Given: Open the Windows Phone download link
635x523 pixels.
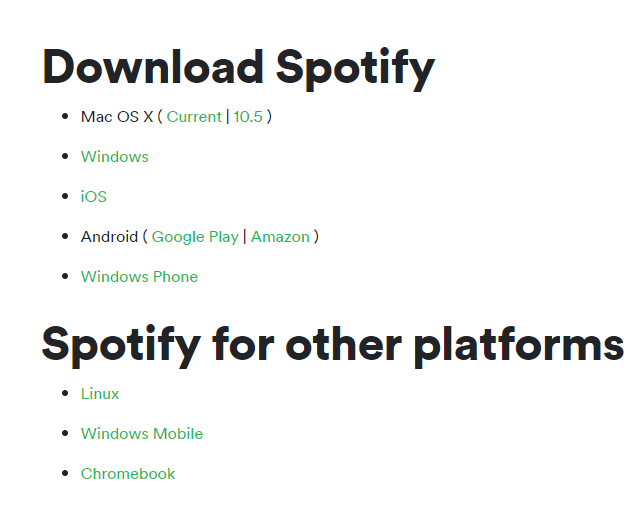Looking at the screenshot, I should pos(139,277).
